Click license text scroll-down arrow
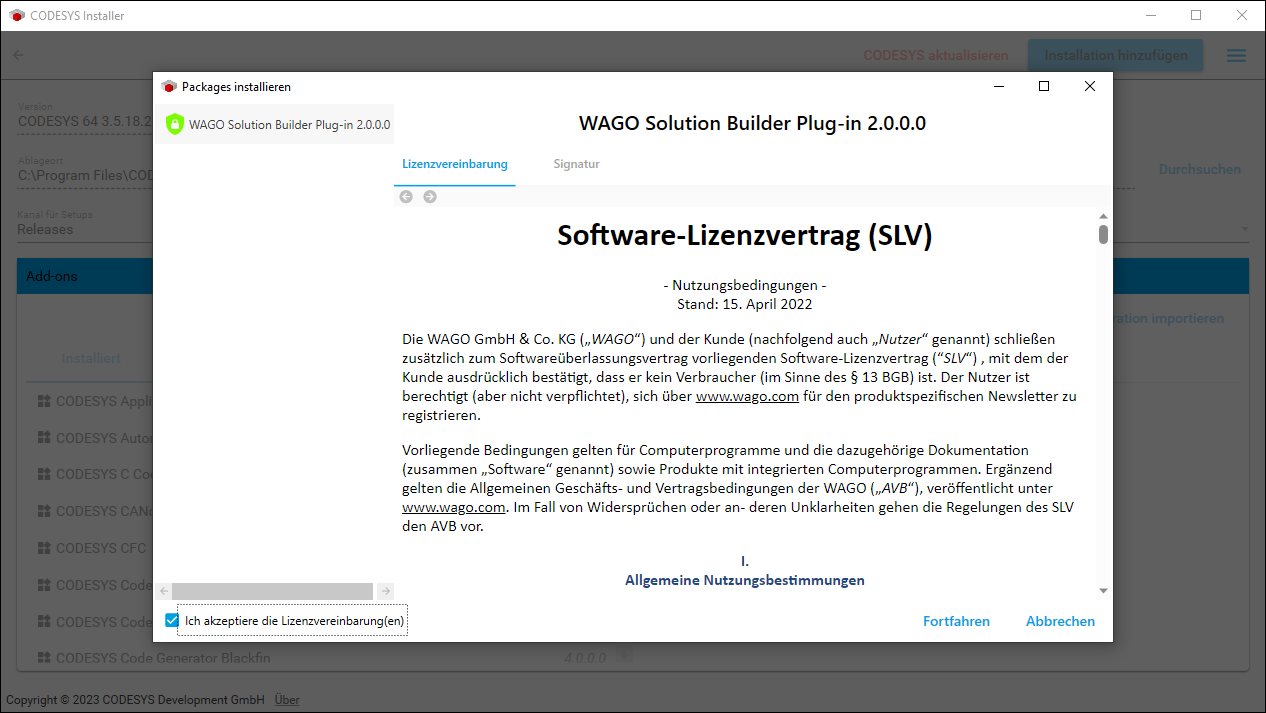 click(x=1103, y=590)
